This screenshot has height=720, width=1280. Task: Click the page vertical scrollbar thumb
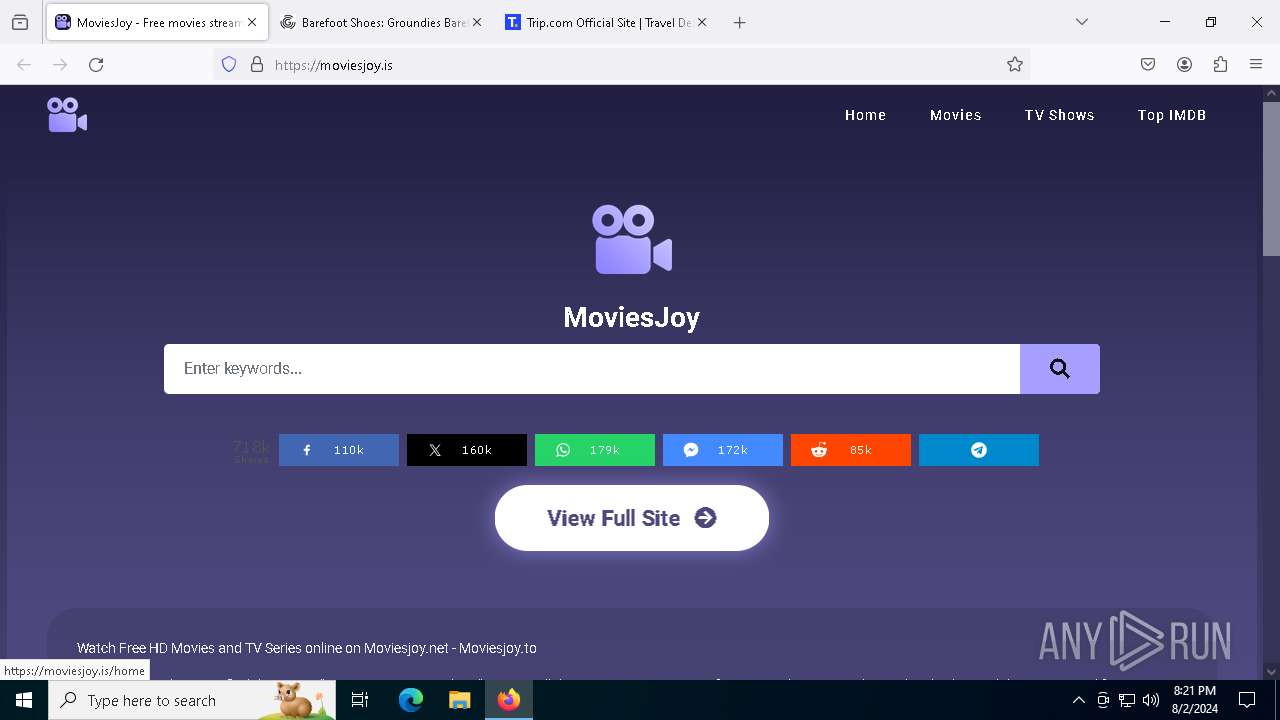click(x=1271, y=178)
